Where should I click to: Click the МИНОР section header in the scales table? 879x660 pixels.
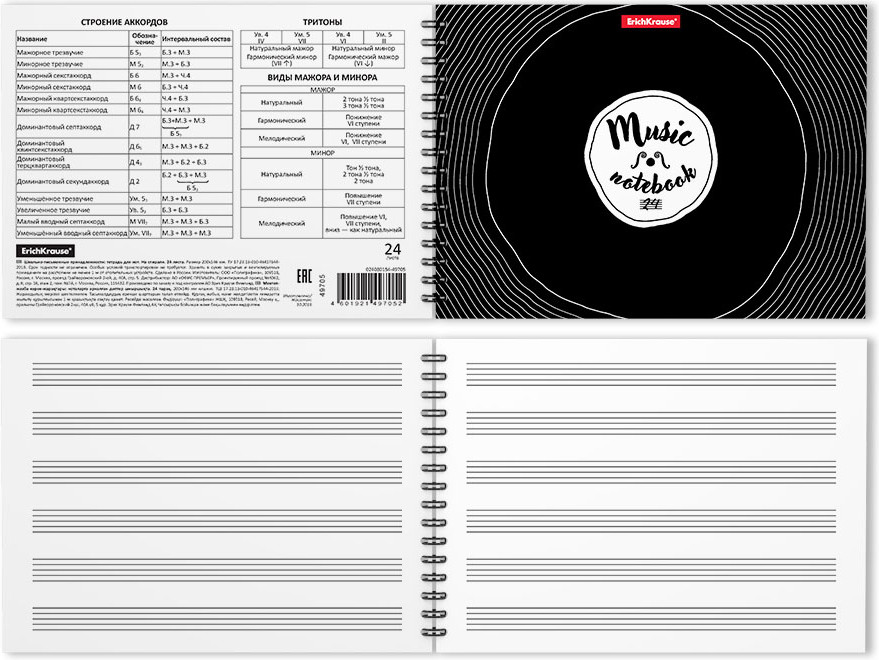coord(322,153)
